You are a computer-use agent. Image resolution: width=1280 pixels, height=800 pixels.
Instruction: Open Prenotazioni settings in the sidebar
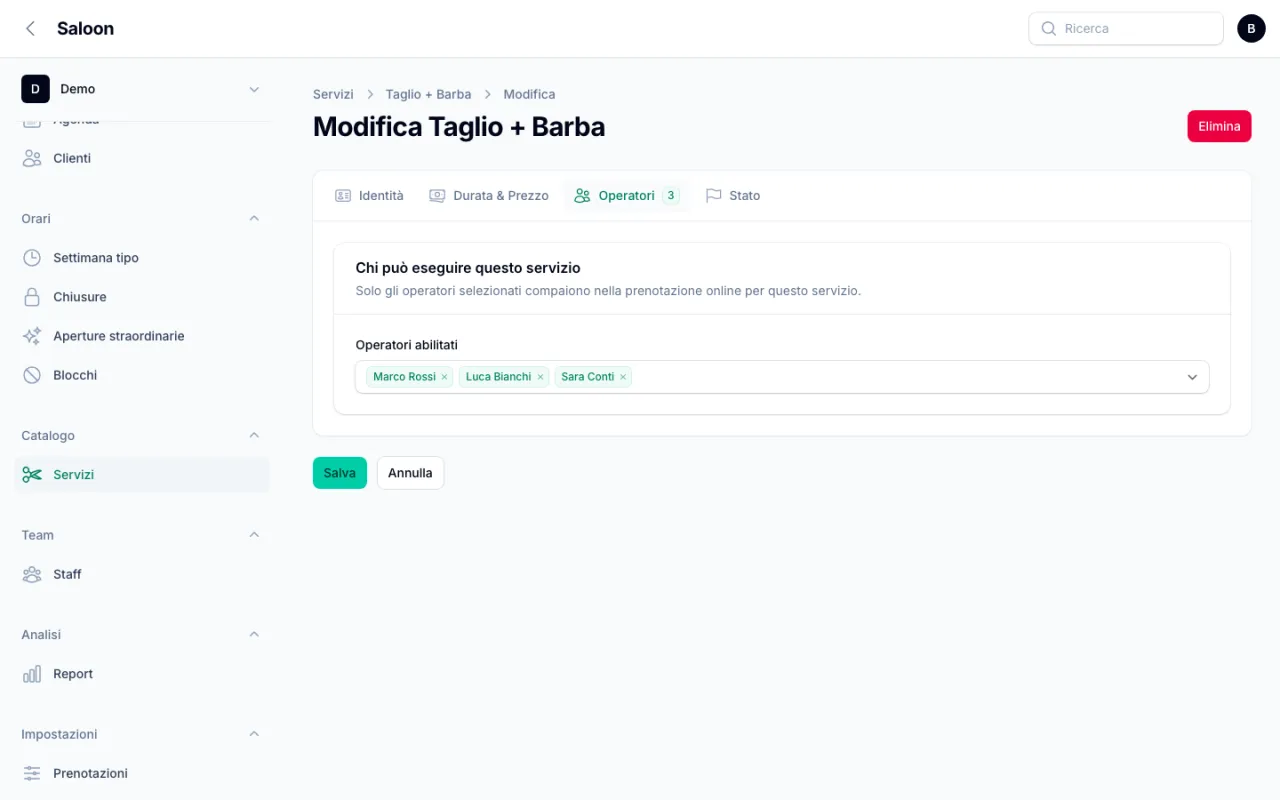coord(142,773)
